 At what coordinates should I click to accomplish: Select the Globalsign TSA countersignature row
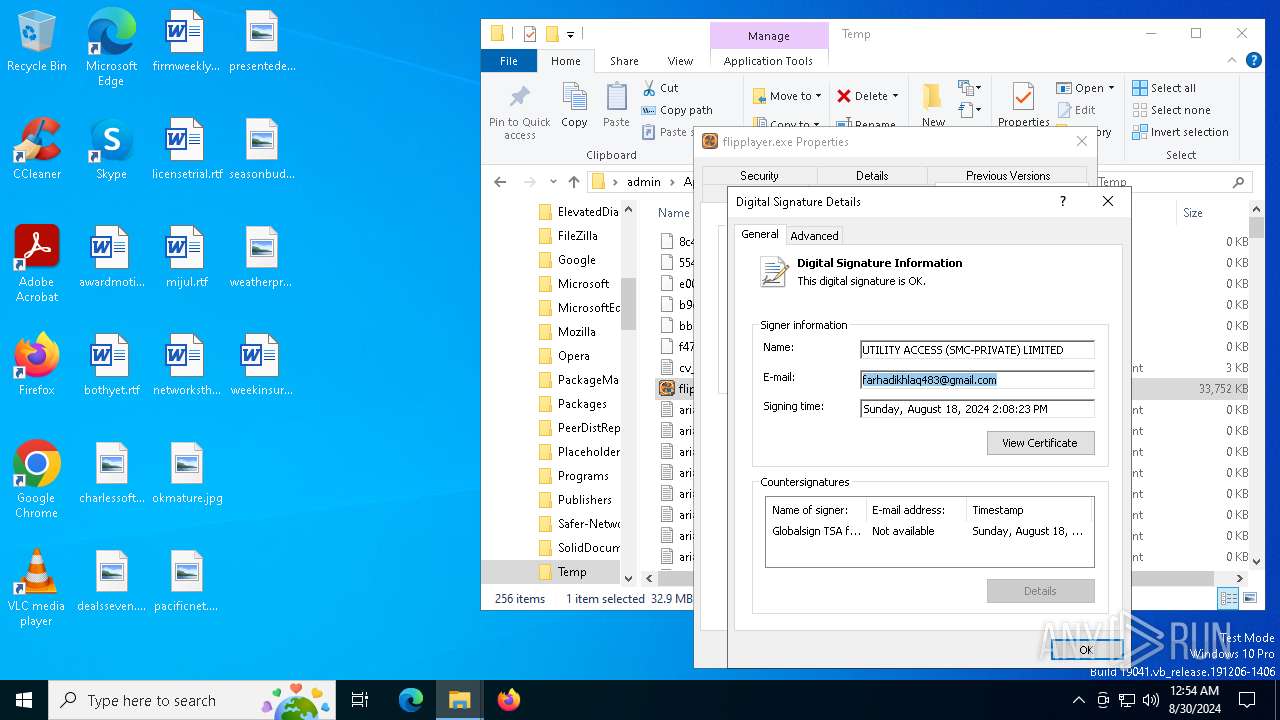tap(929, 531)
